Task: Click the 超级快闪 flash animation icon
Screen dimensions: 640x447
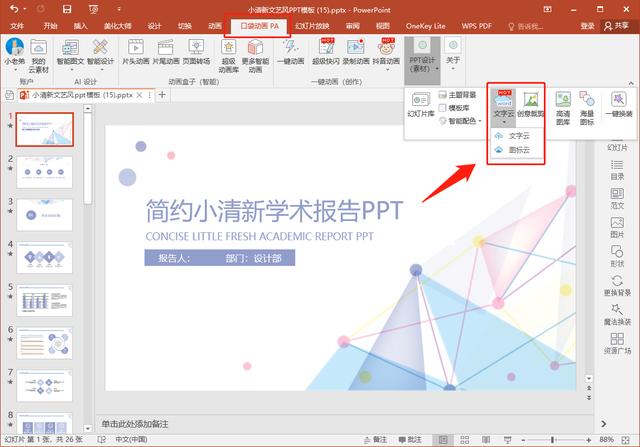Action: (326, 52)
